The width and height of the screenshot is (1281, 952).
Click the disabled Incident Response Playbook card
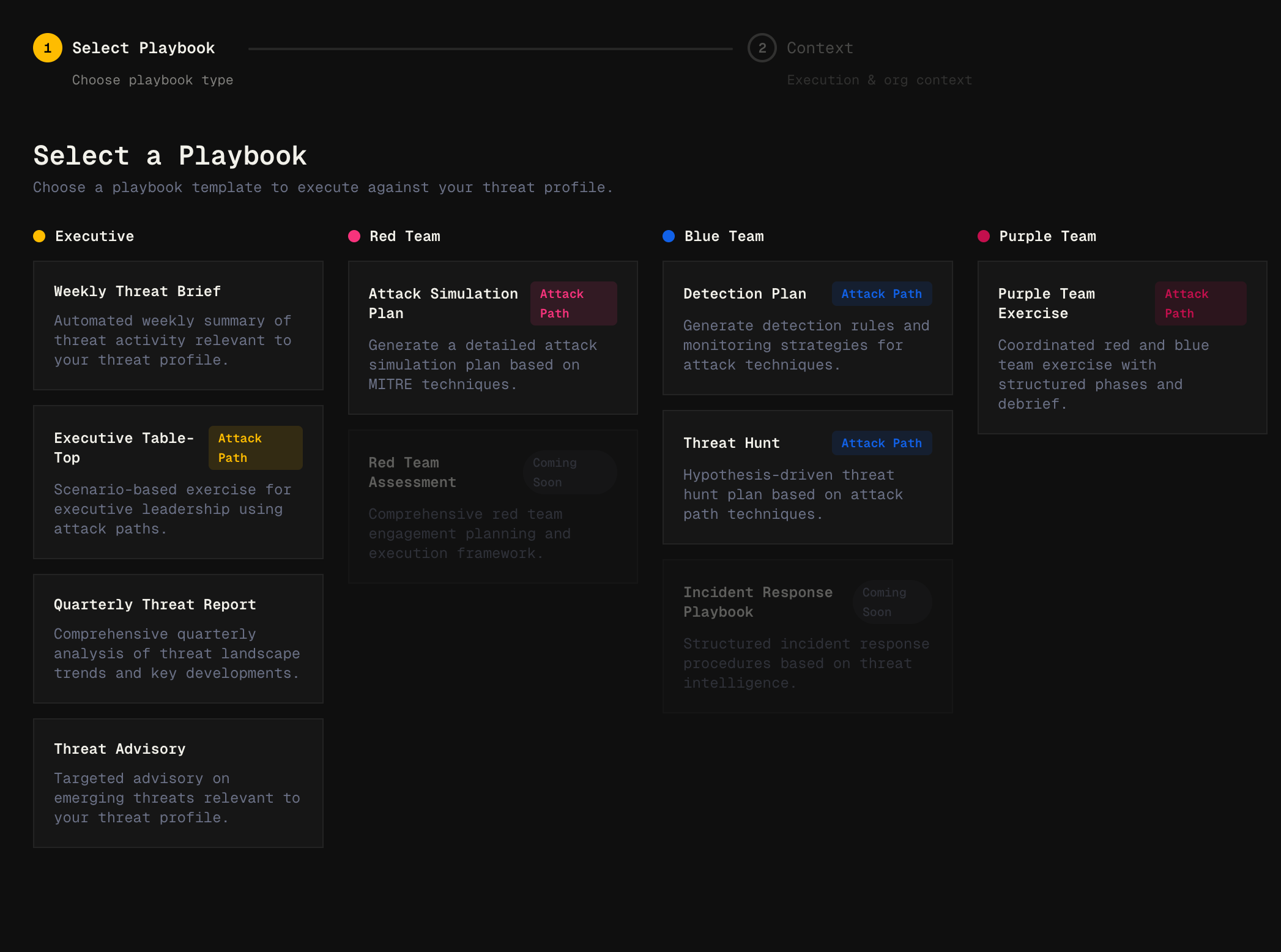point(808,636)
